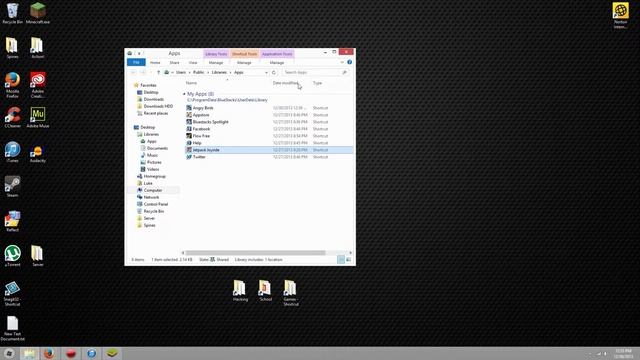Open the recent locations dropdown arrow
The image size is (640, 360).
coord(151,72)
